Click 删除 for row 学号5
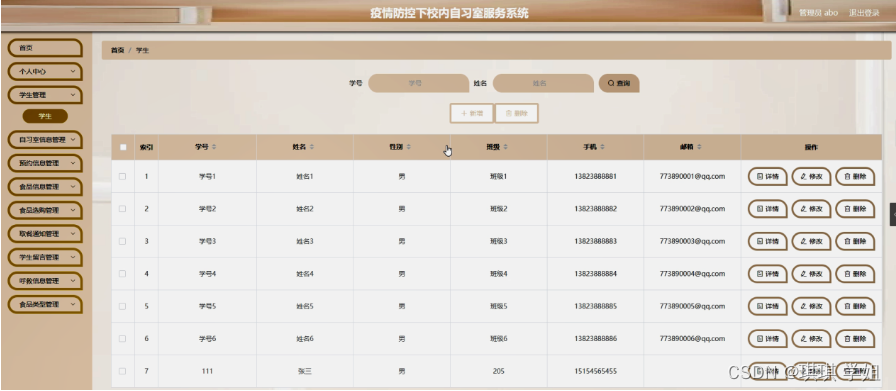896x391 pixels. pos(855,306)
